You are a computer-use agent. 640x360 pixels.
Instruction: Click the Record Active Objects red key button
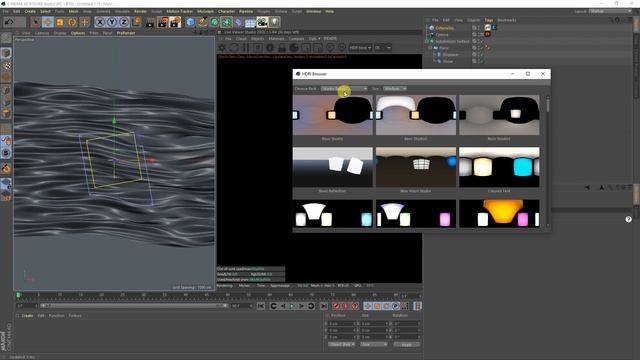[x=336, y=306]
